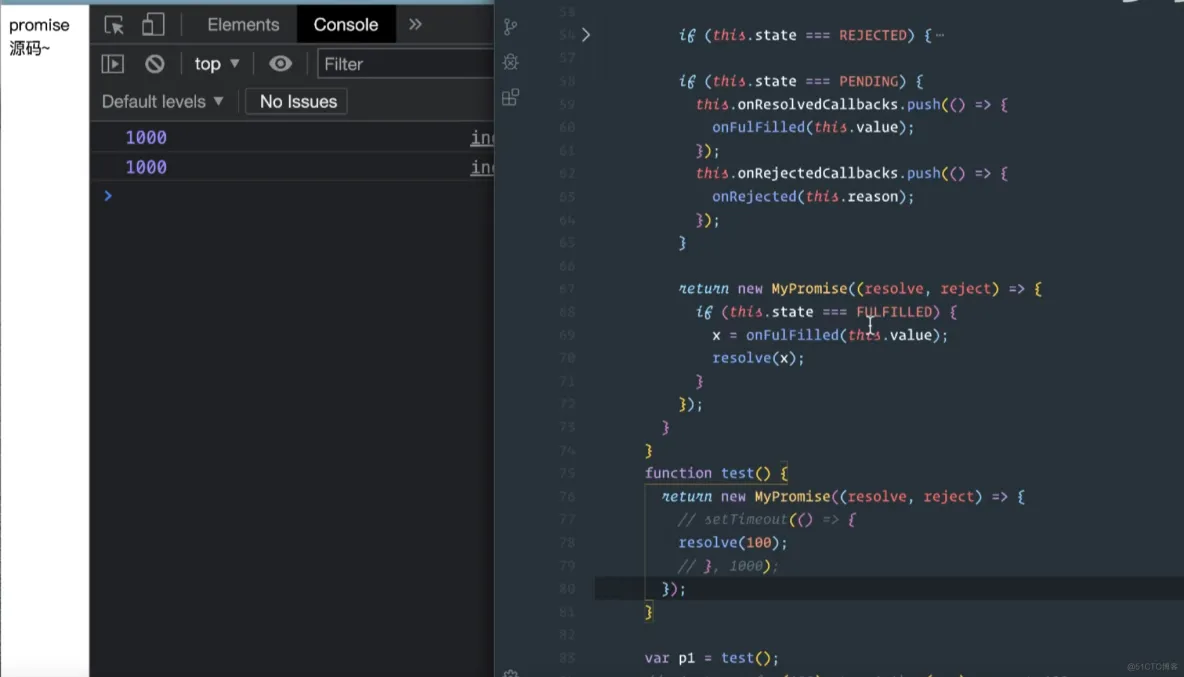Viewport: 1184px width, 677px height.
Task: Expand the folded REJECTED if block chevron
Action: point(586,35)
